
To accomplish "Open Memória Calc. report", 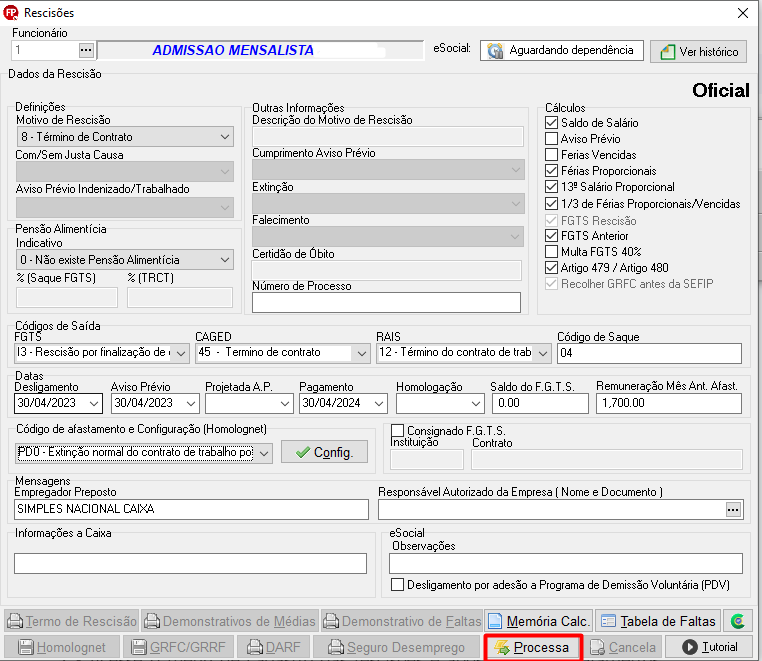I will click(538, 621).
